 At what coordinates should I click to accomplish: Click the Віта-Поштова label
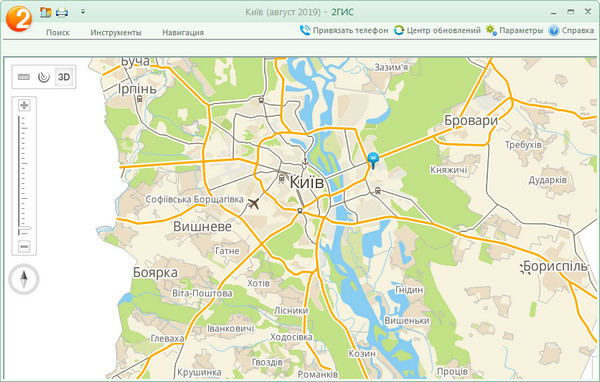202,293
